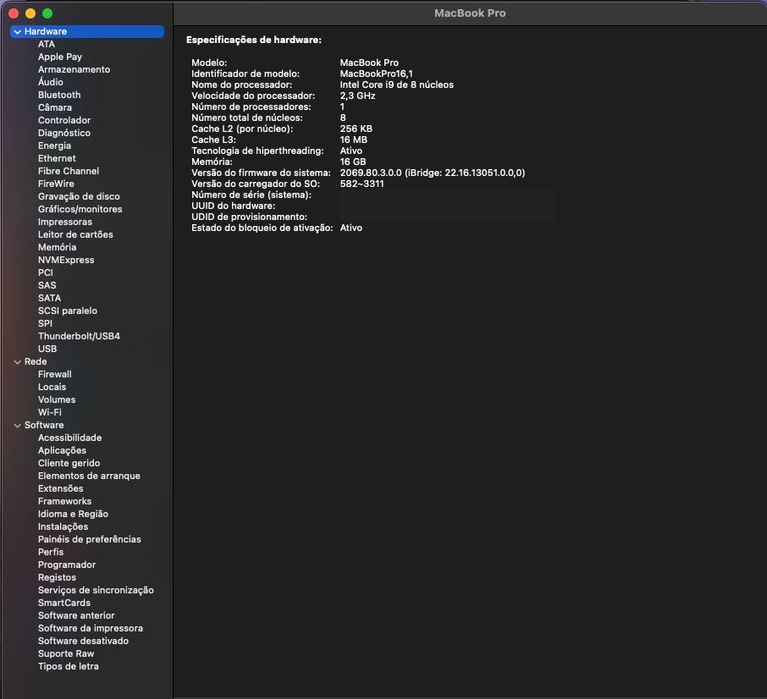767x699 pixels.
Task: Collapse the Hardware section chevron
Action: tap(18, 32)
